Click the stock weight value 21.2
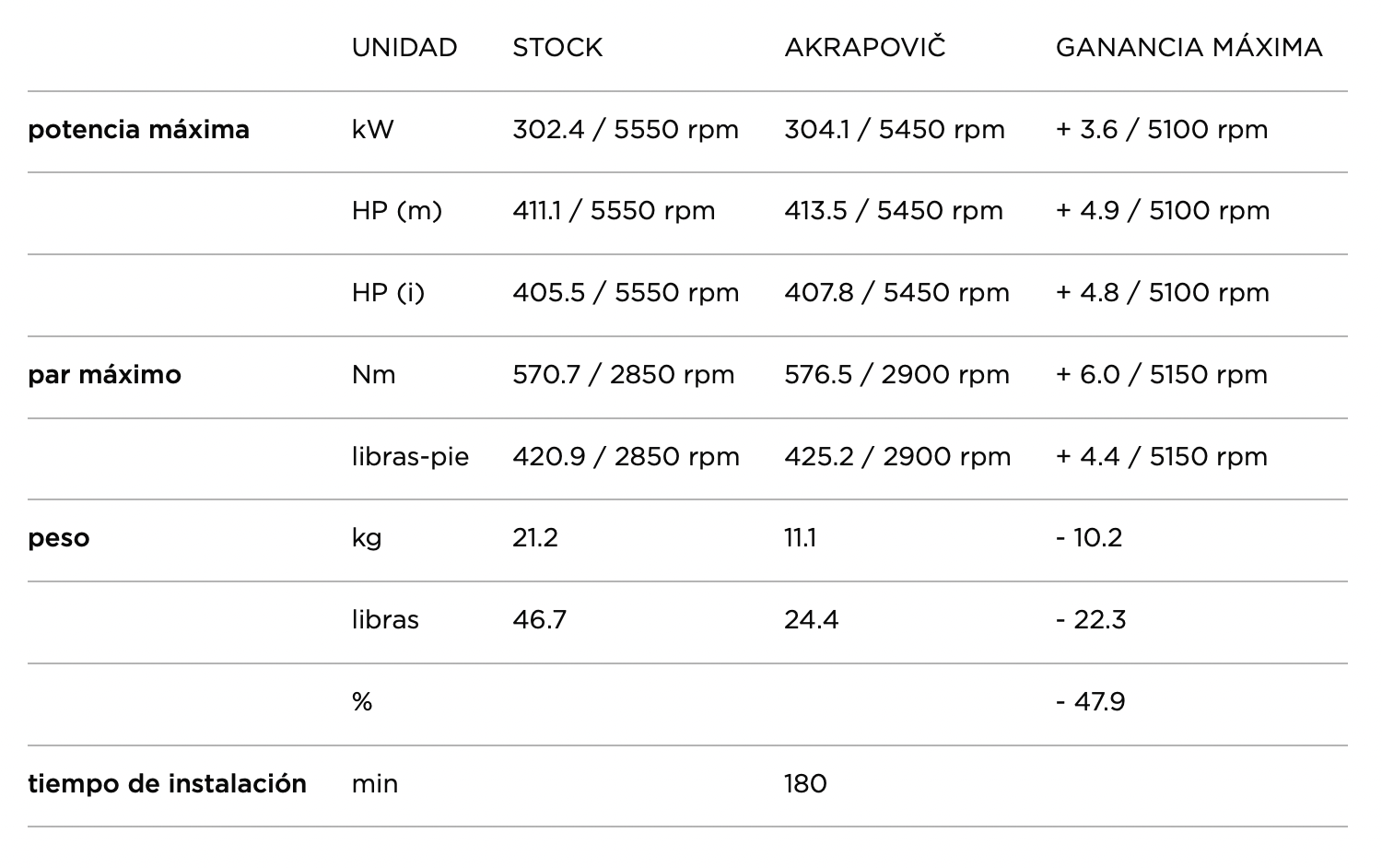Image resolution: width=1382 pixels, height=868 pixels. pos(535,538)
